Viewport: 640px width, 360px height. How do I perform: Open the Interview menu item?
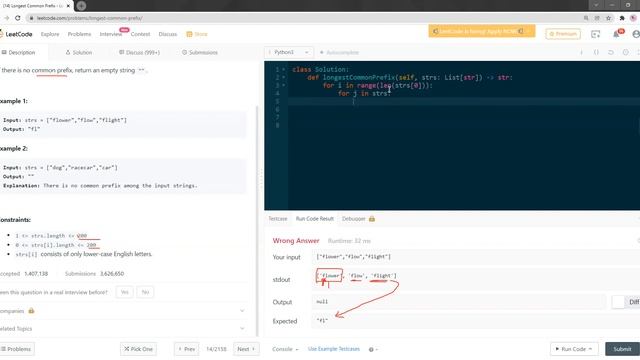tap(111, 34)
